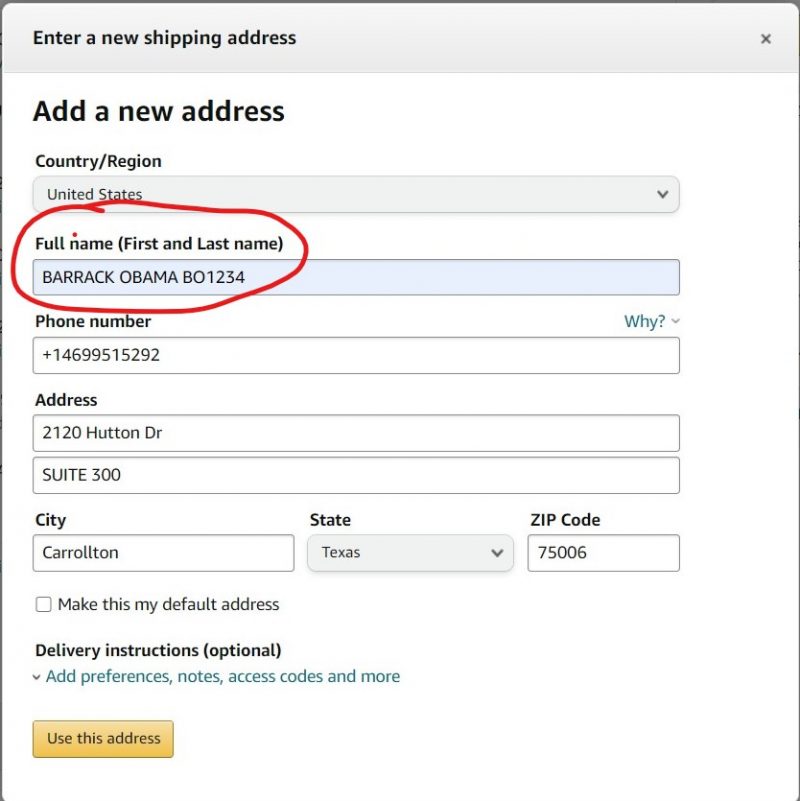Expand the delivery instructions chevron
Image resolution: width=800 pixels, height=801 pixels.
pos(37,677)
